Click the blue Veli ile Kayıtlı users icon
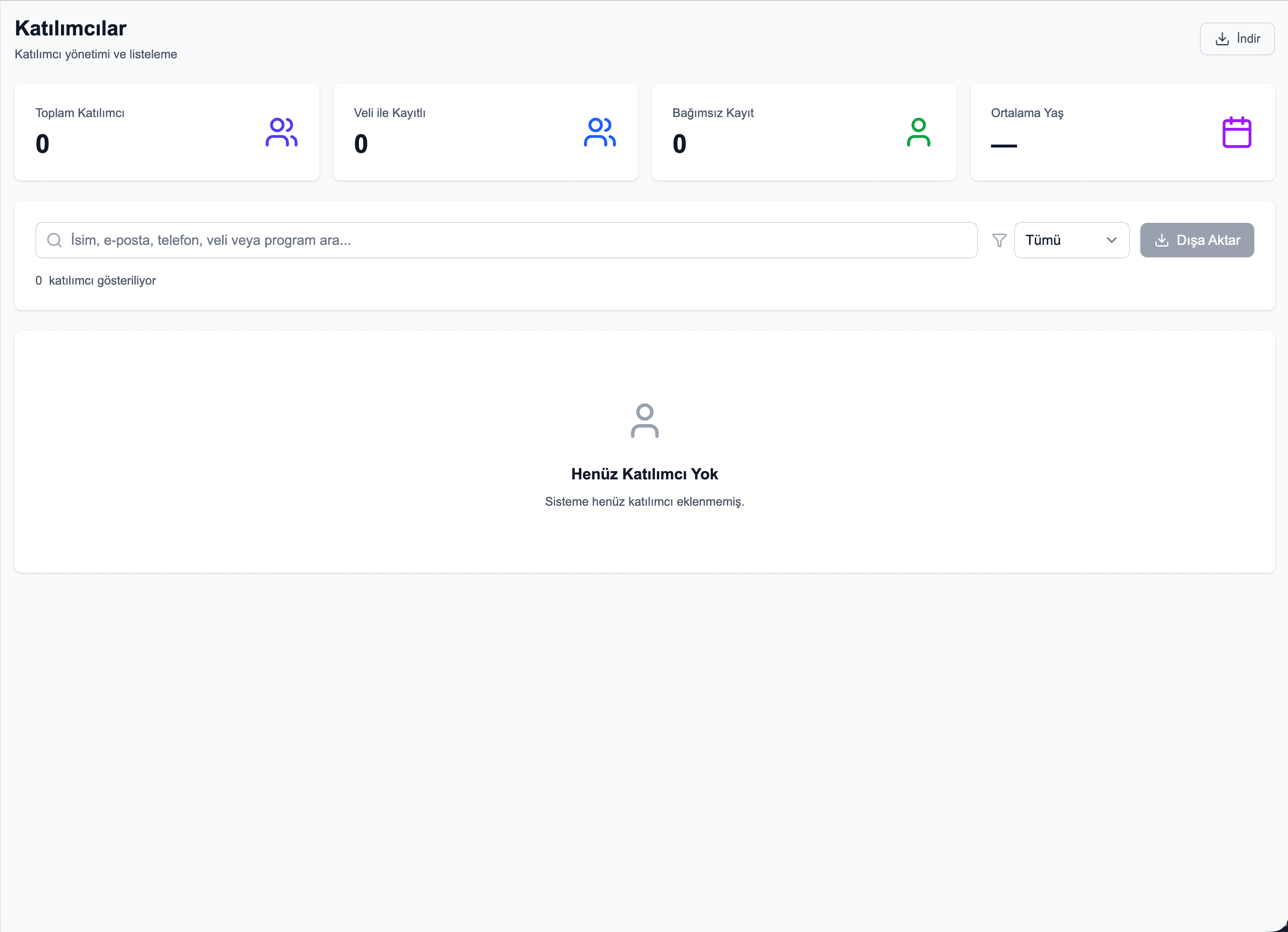The width and height of the screenshot is (1288, 932). [600, 132]
